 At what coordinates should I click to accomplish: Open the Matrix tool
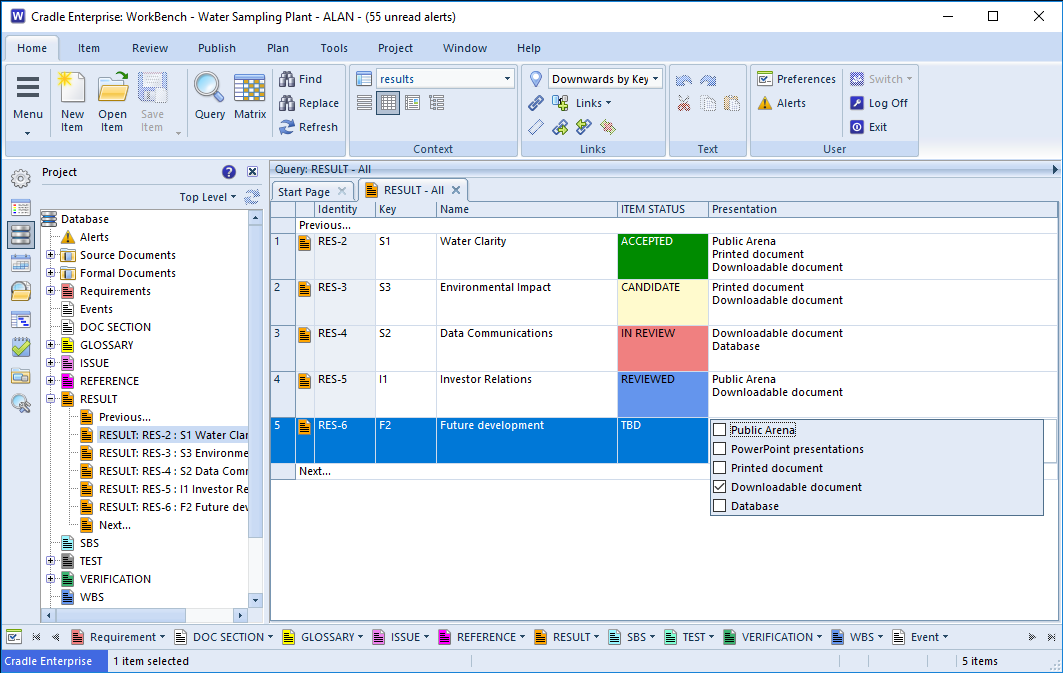click(250, 90)
